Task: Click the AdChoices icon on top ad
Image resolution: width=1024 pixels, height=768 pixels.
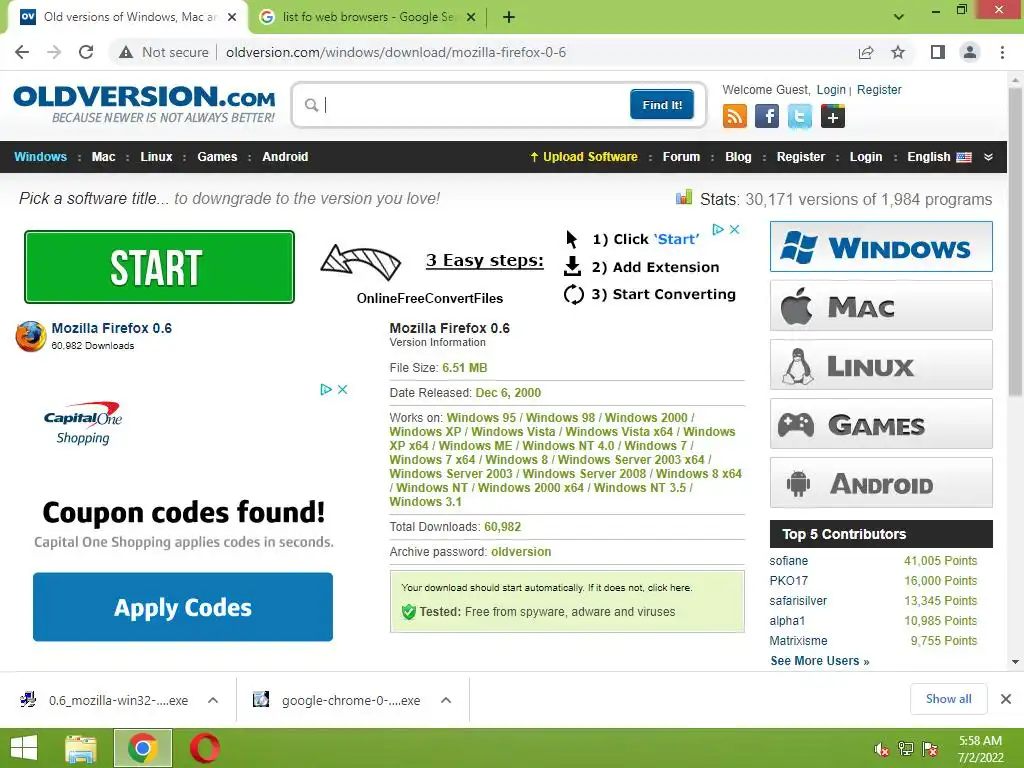Action: tap(718, 229)
